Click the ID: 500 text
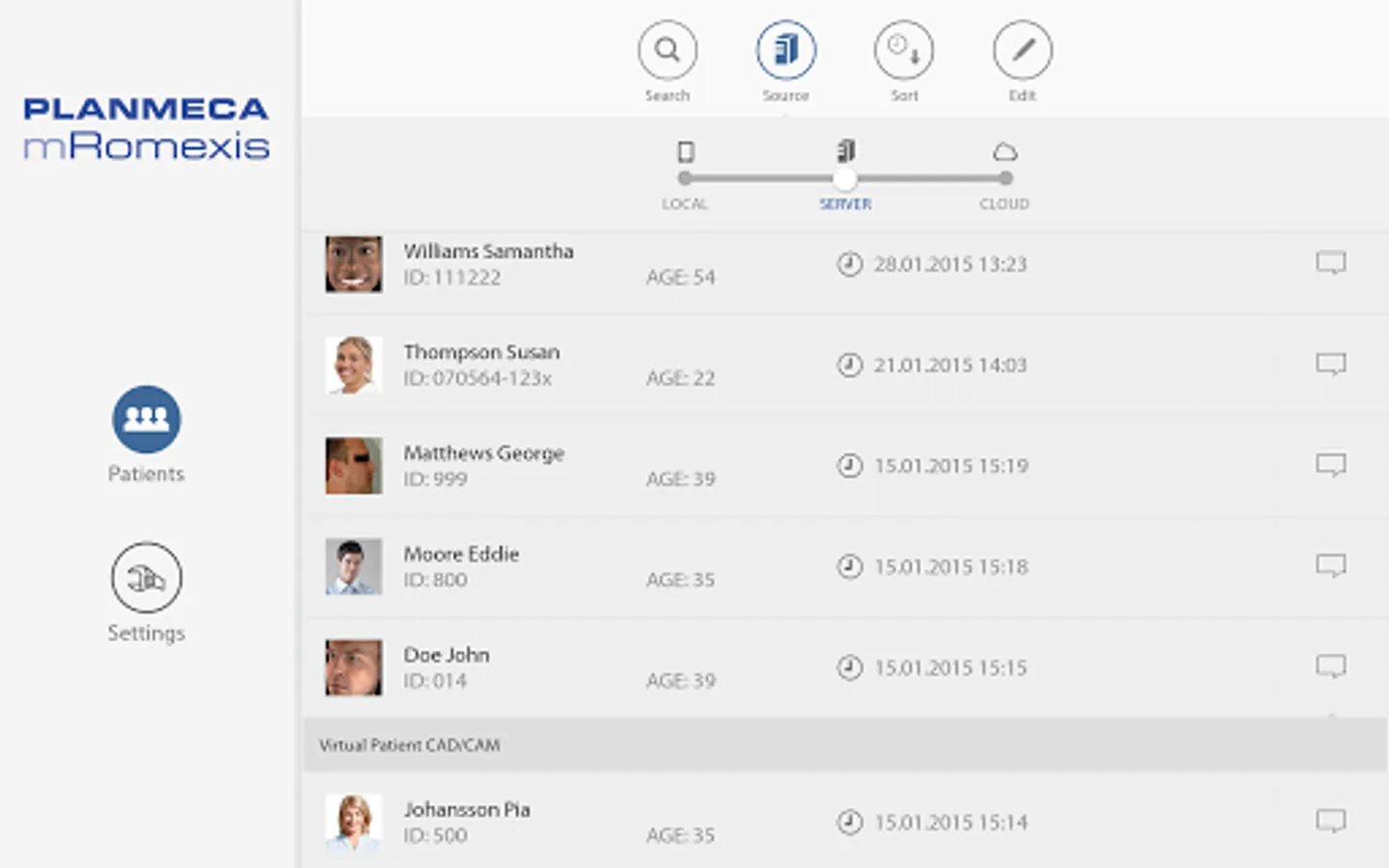Viewport: 1389px width, 868px height. (x=435, y=835)
